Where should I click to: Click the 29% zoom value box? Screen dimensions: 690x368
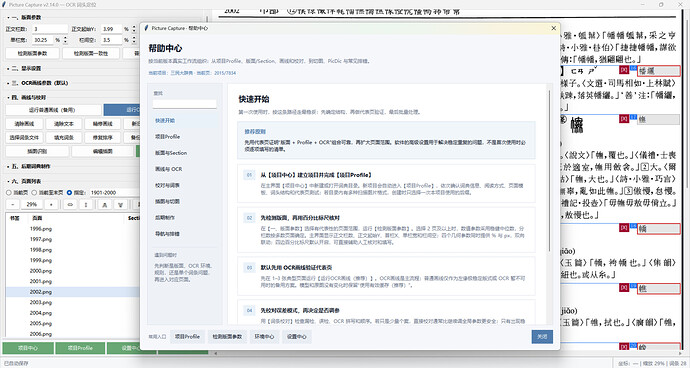point(32,205)
